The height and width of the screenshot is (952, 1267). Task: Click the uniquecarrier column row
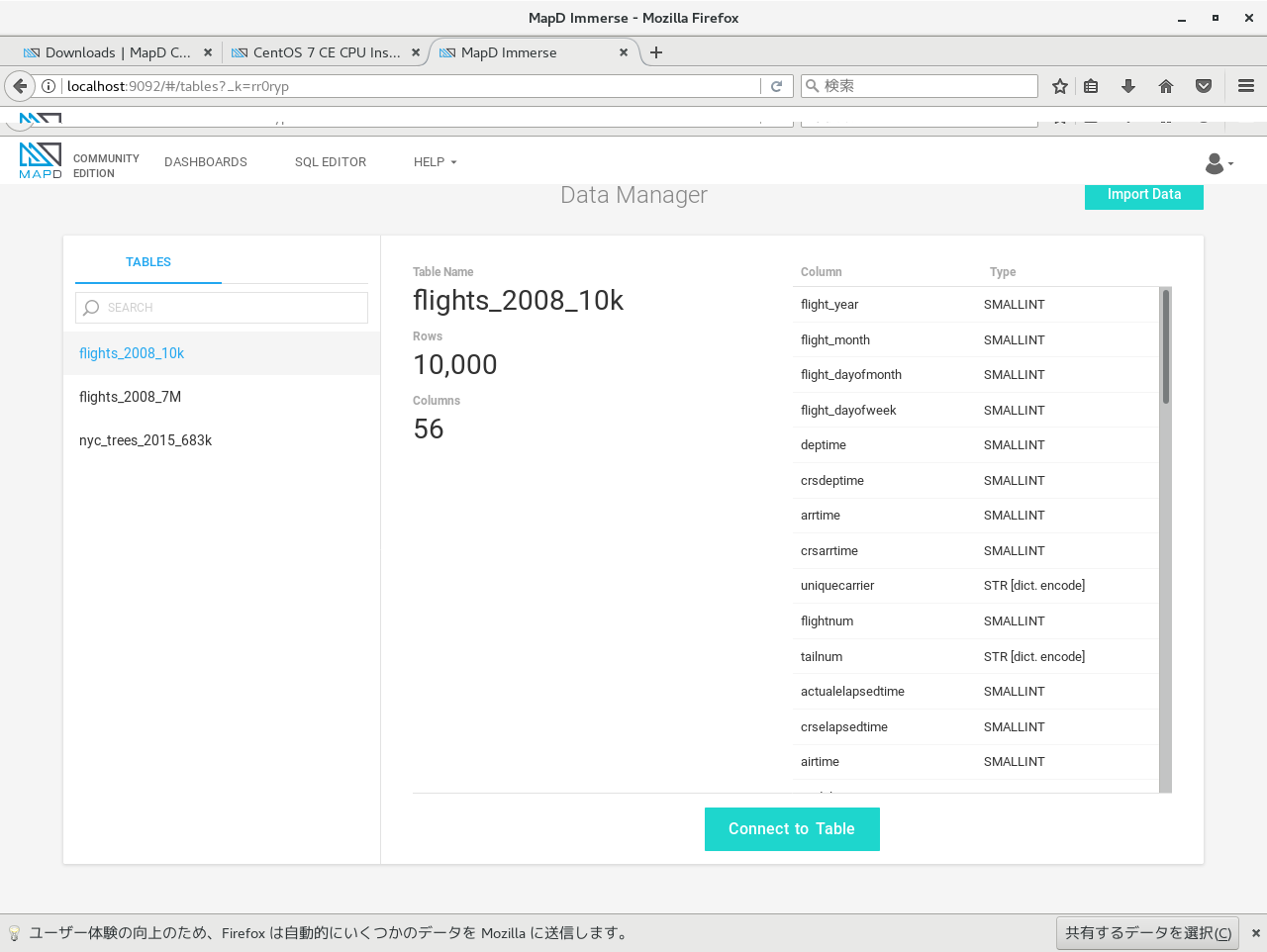pyautogui.click(x=976, y=586)
